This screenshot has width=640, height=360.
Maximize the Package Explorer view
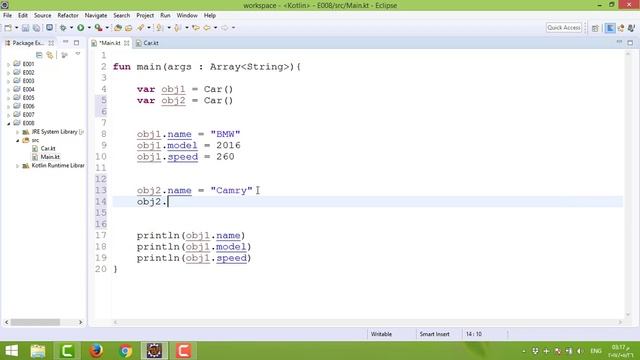76,42
